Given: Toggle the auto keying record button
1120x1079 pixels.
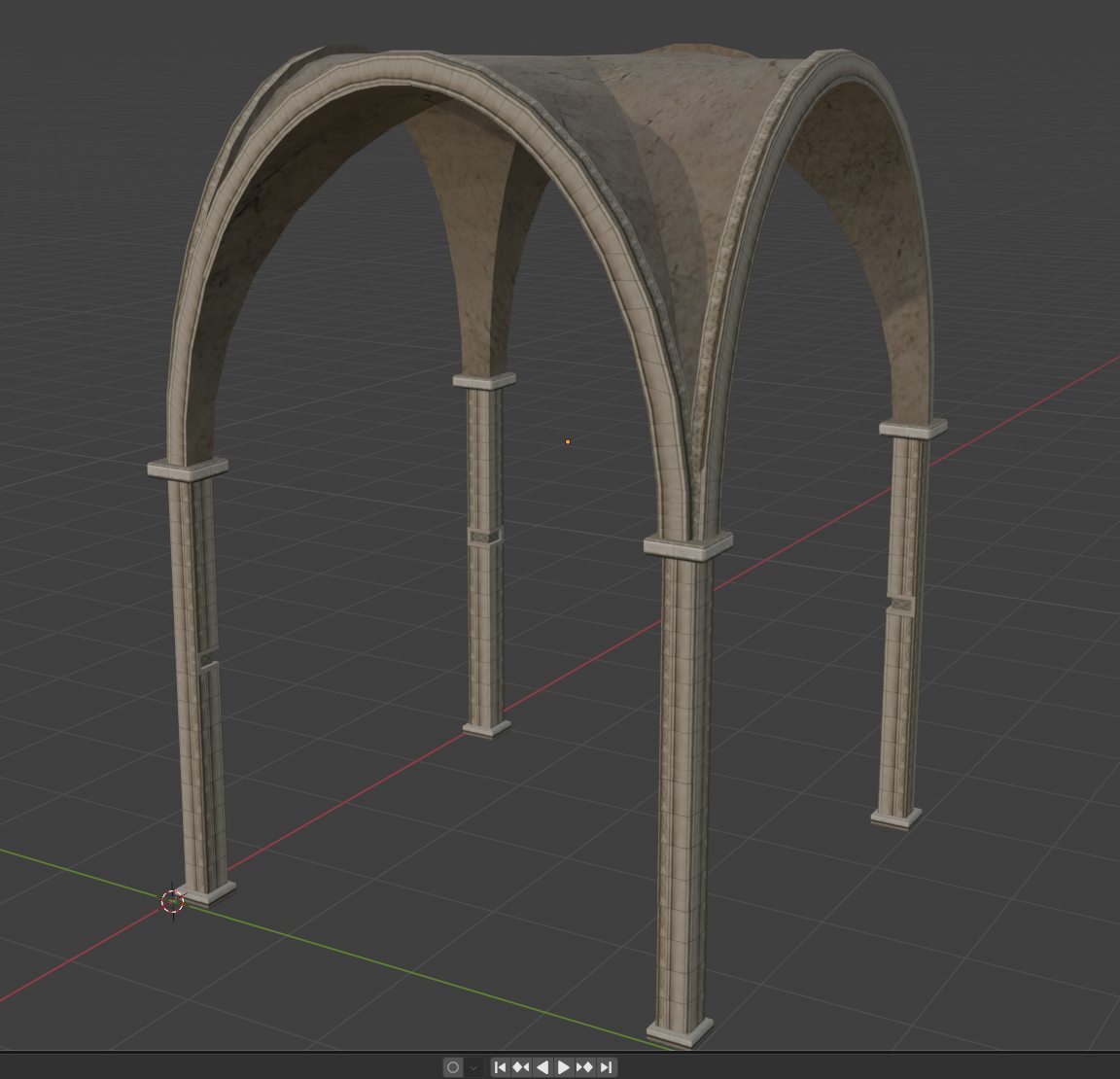Looking at the screenshot, I should pyautogui.click(x=452, y=1067).
